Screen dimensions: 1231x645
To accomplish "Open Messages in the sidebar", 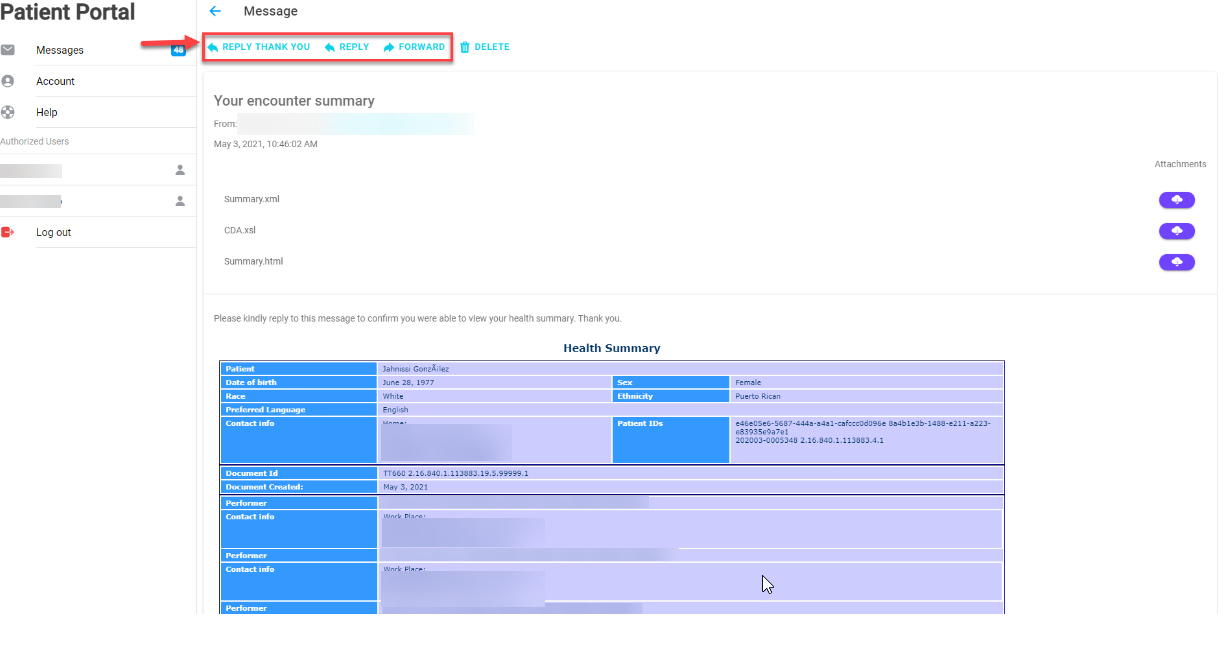I will [x=60, y=50].
